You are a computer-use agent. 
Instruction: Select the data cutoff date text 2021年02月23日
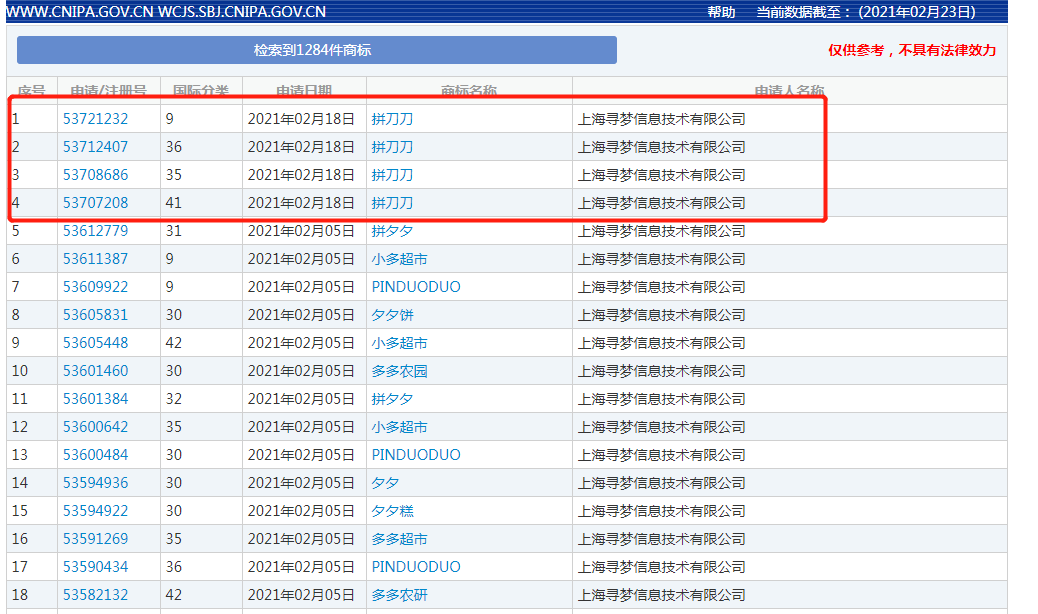(916, 12)
